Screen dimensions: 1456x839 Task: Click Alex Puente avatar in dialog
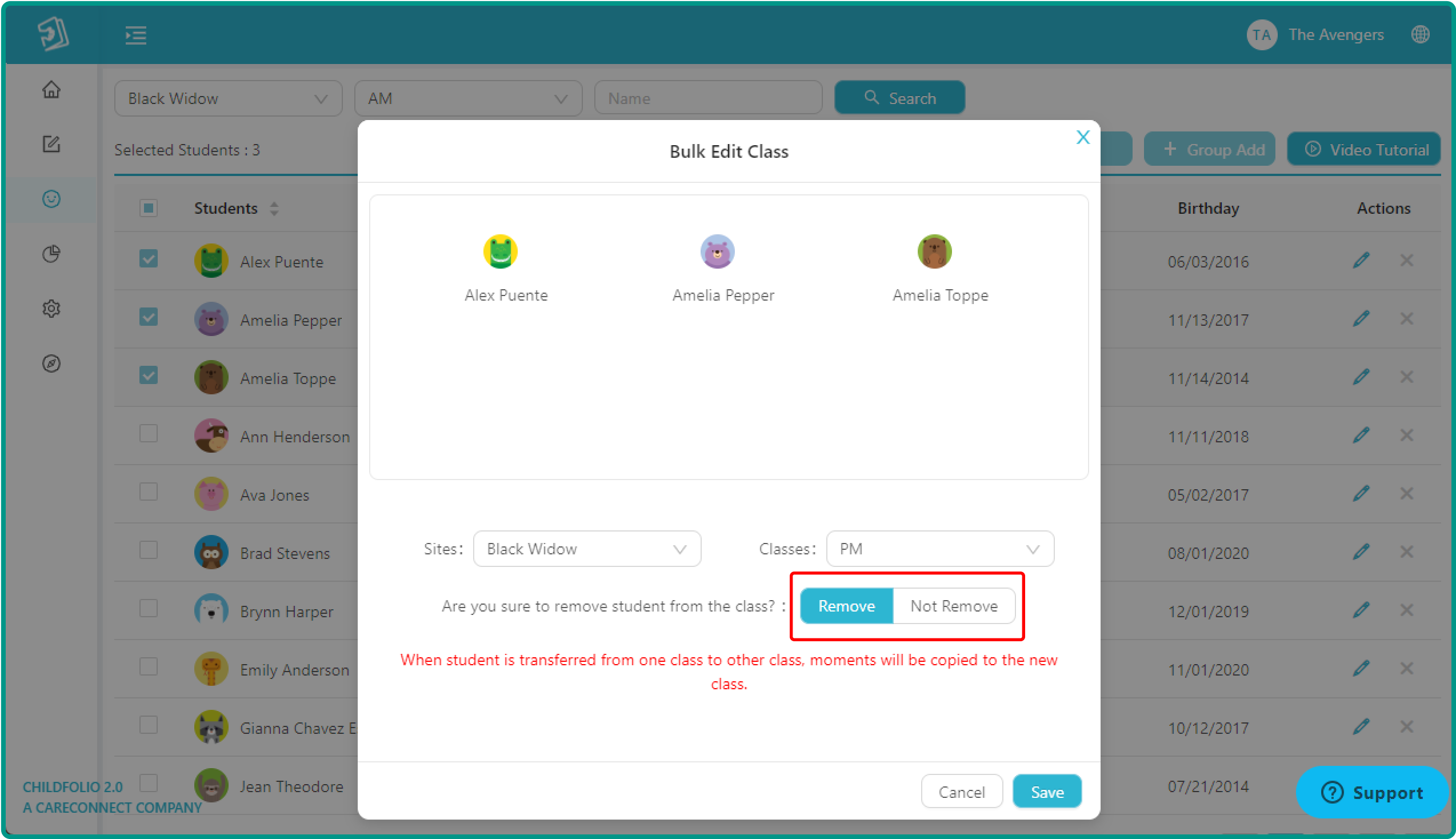[500, 251]
